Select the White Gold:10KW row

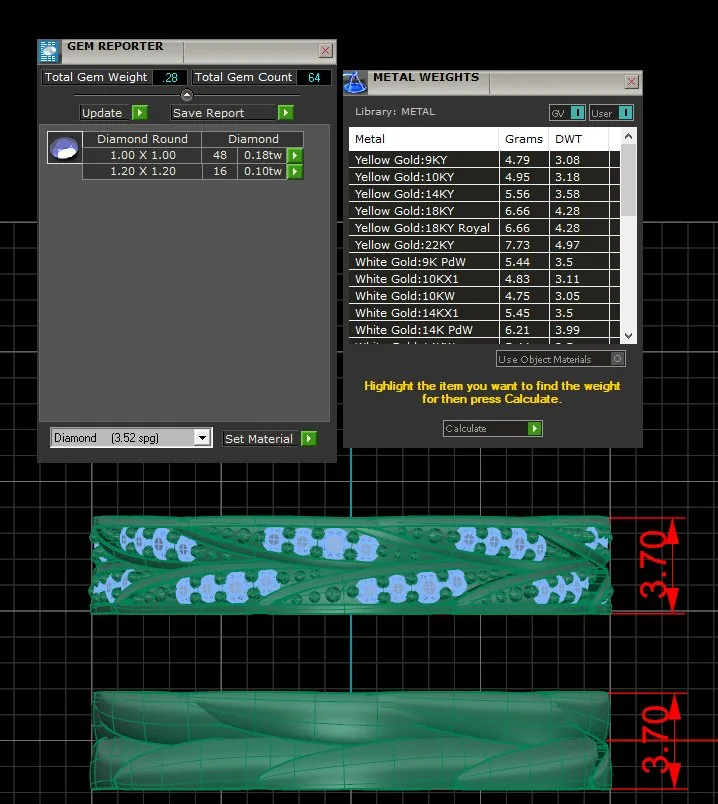[484, 296]
